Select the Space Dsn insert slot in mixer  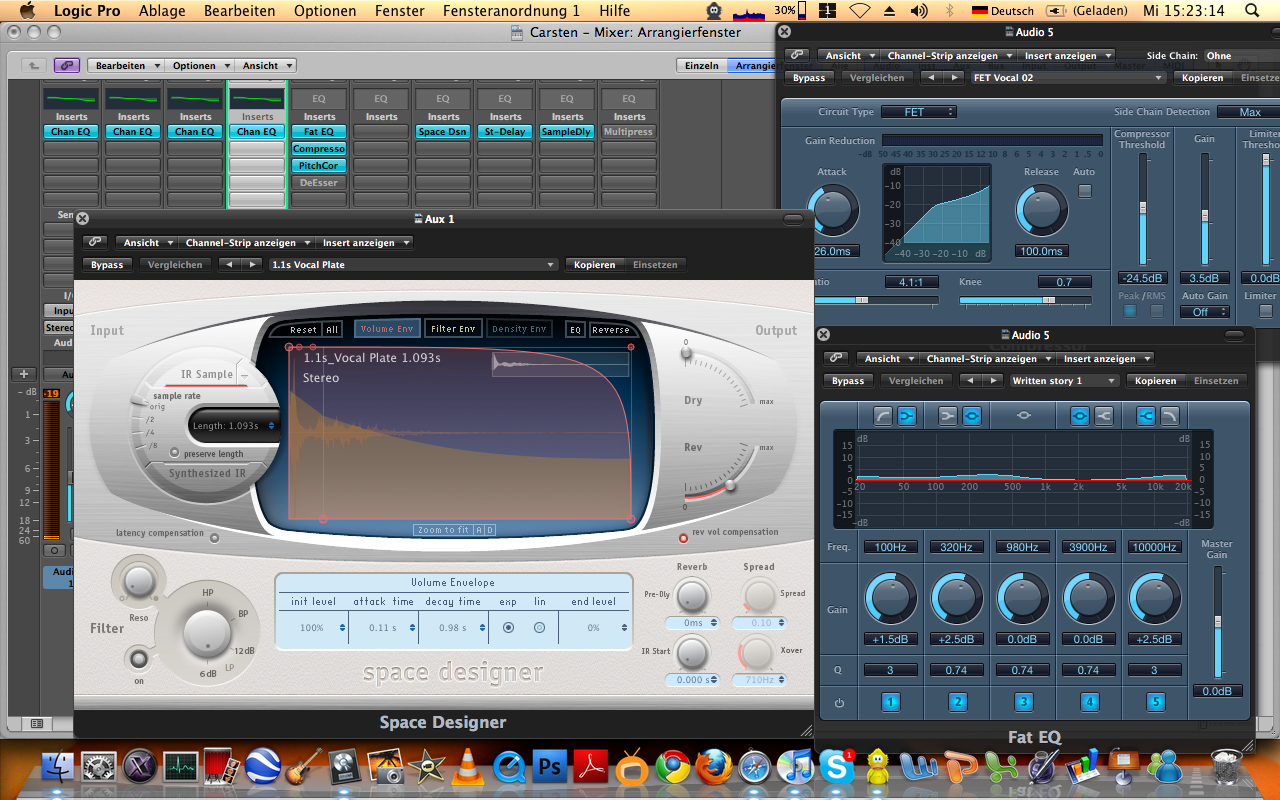(x=443, y=132)
